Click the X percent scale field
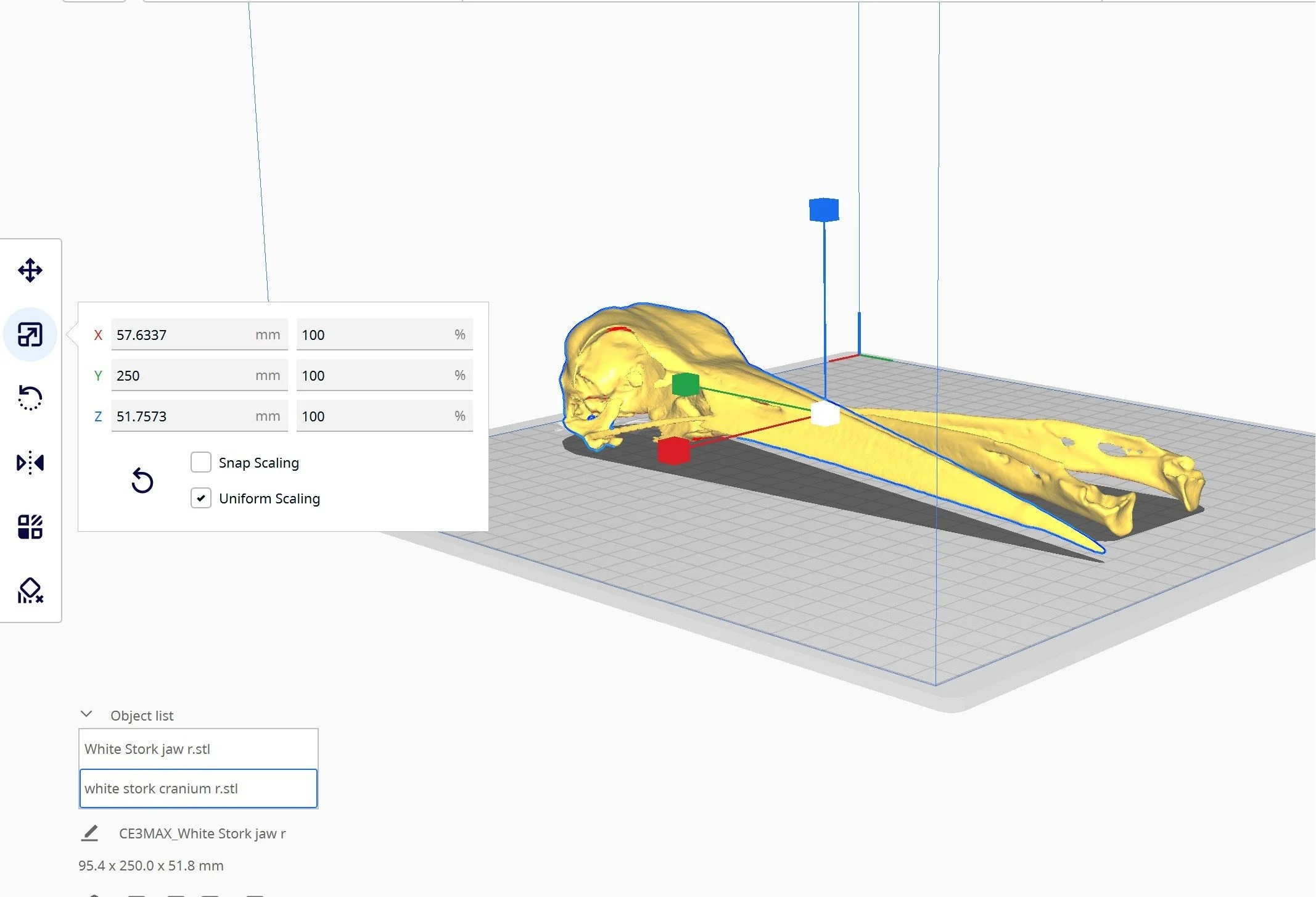The height and width of the screenshot is (897, 1316). 376,334
